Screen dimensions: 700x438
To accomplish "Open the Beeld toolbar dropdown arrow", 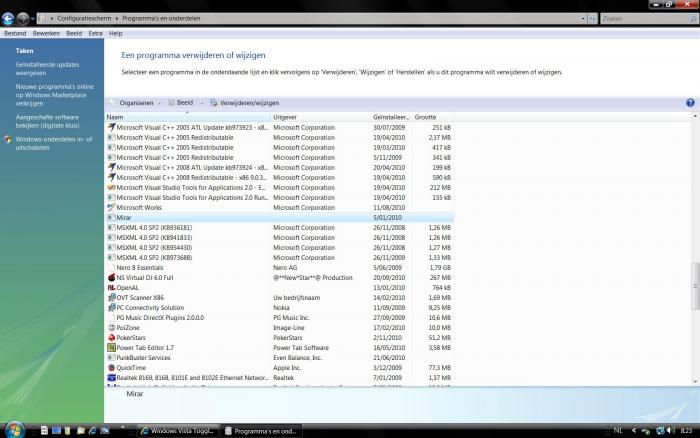I will point(201,103).
